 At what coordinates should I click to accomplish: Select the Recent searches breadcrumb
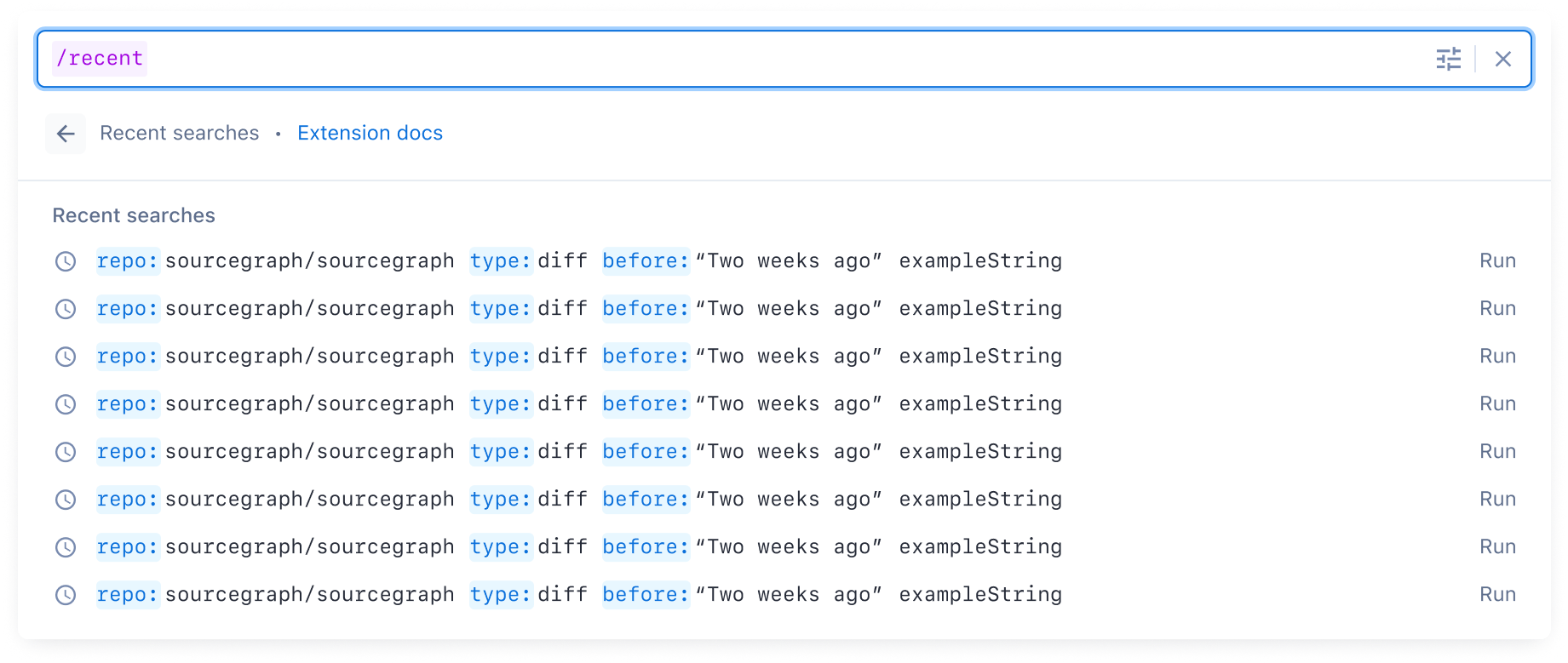tap(179, 133)
